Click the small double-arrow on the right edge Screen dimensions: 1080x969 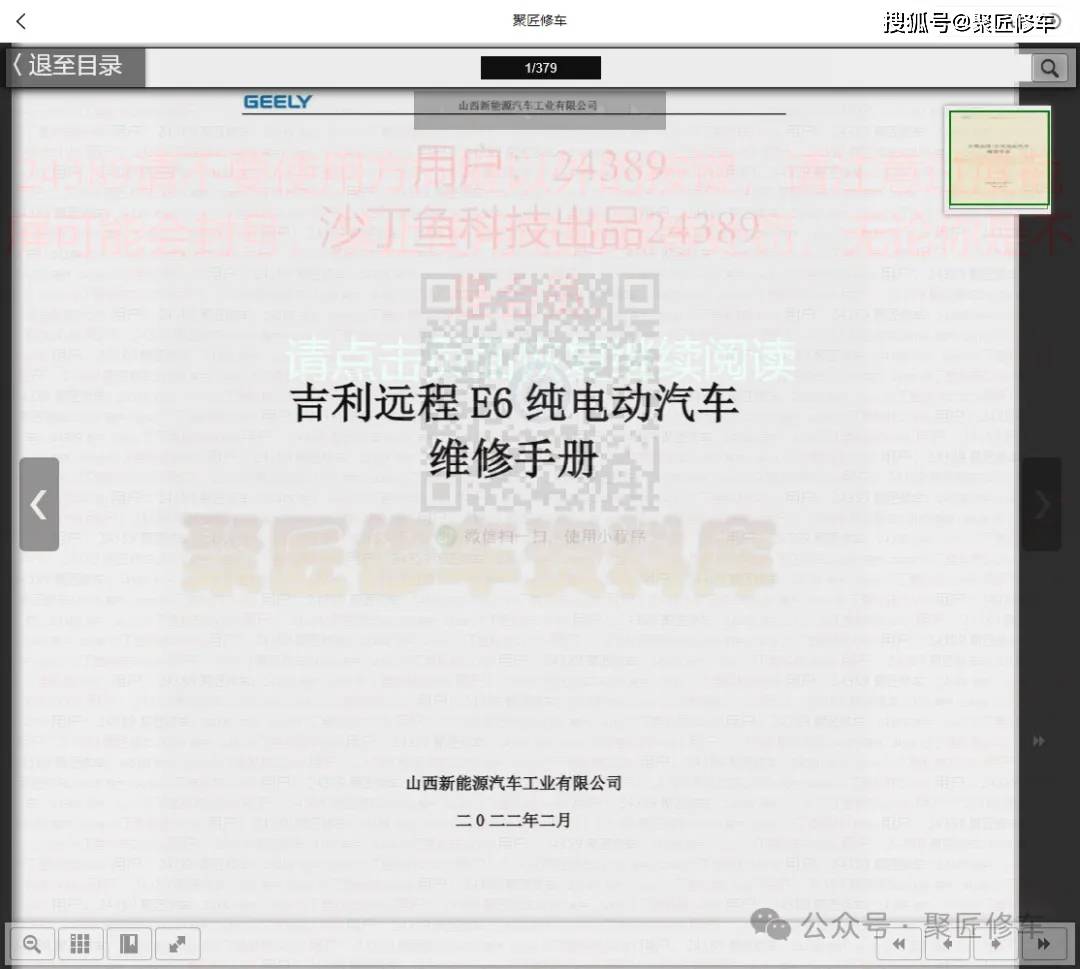tap(1039, 741)
